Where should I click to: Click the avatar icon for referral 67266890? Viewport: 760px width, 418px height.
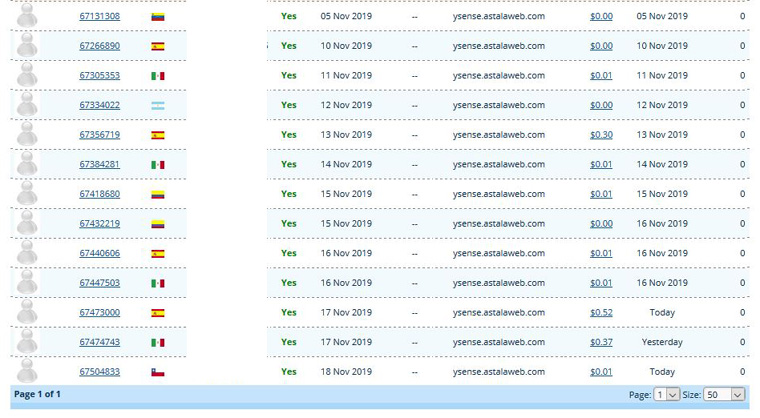coord(27,46)
